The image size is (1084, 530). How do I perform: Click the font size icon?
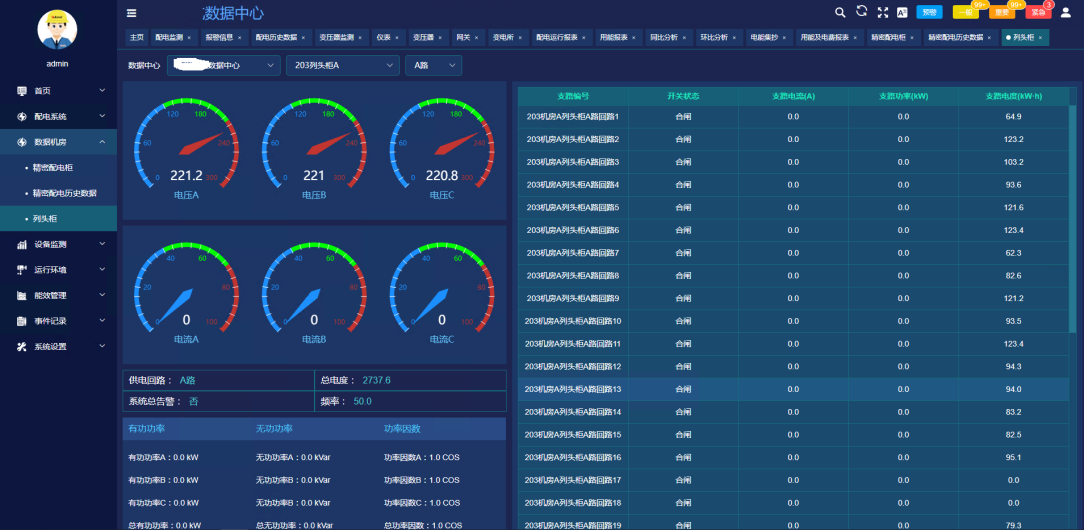tap(902, 13)
